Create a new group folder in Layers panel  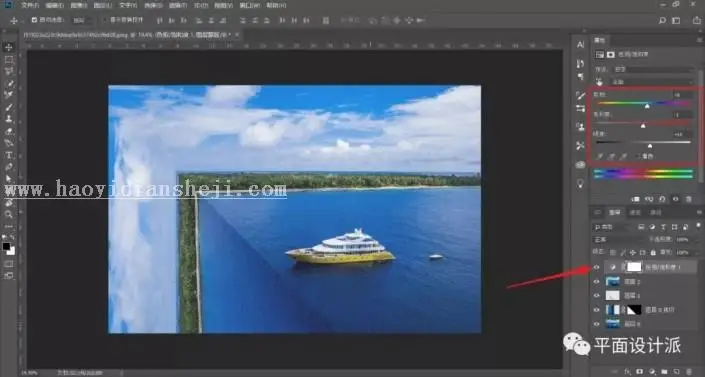(x=664, y=372)
